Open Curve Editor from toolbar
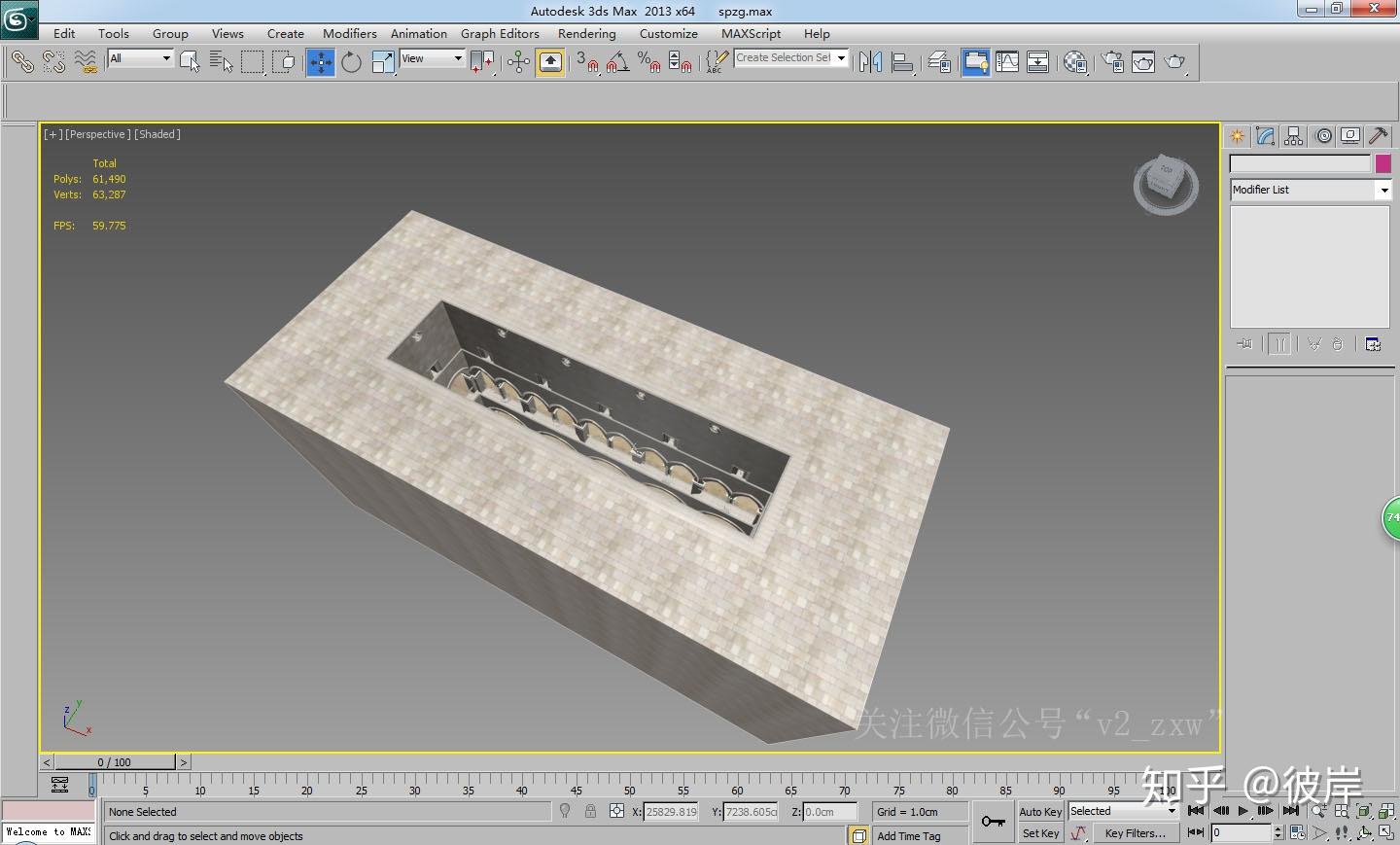The width and height of the screenshot is (1400, 845). pyautogui.click(x=1007, y=62)
